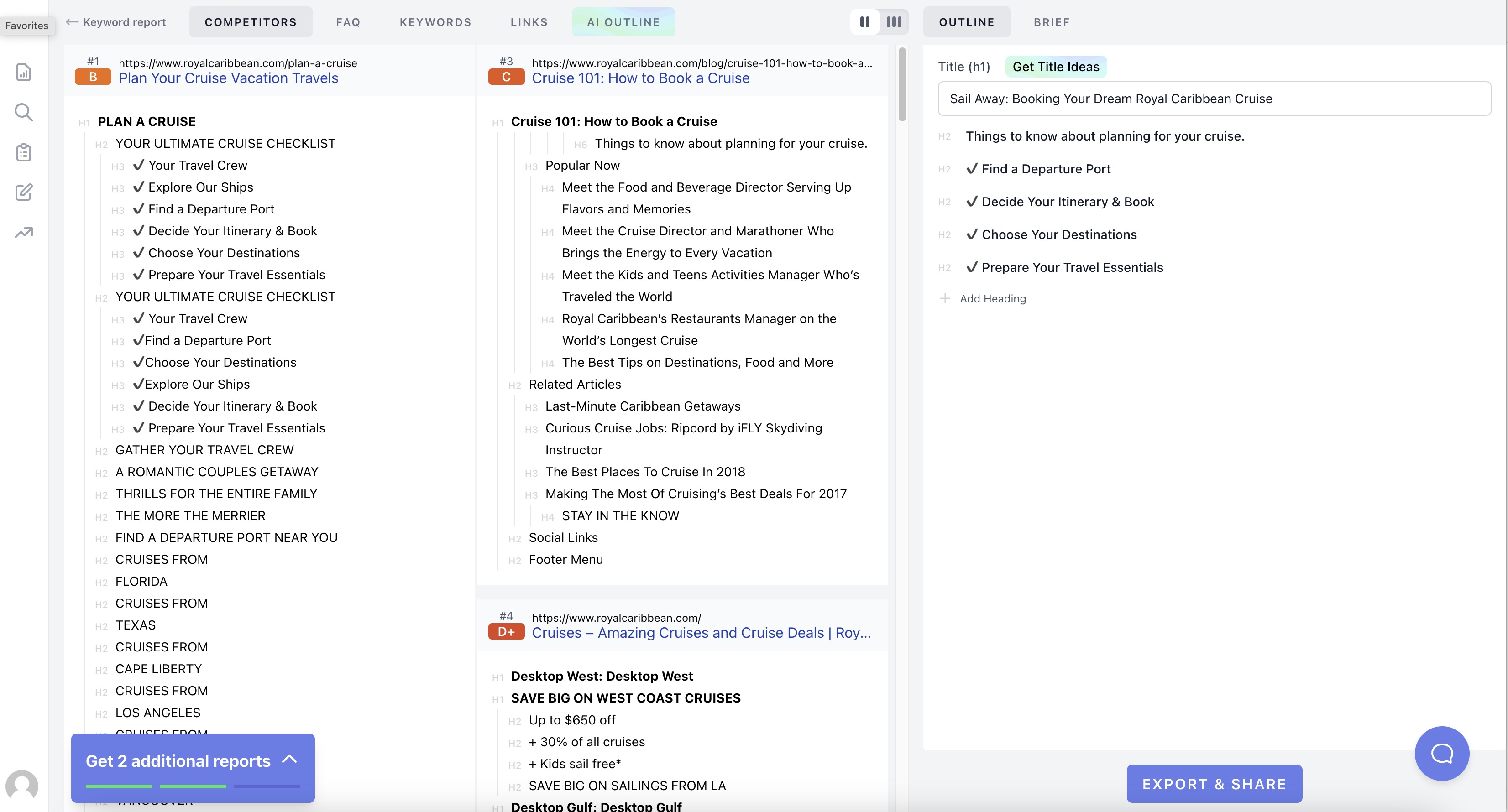Select the 'FLORIDA' H2 heading
Screen dimensions: 1508x812
(x=141, y=582)
